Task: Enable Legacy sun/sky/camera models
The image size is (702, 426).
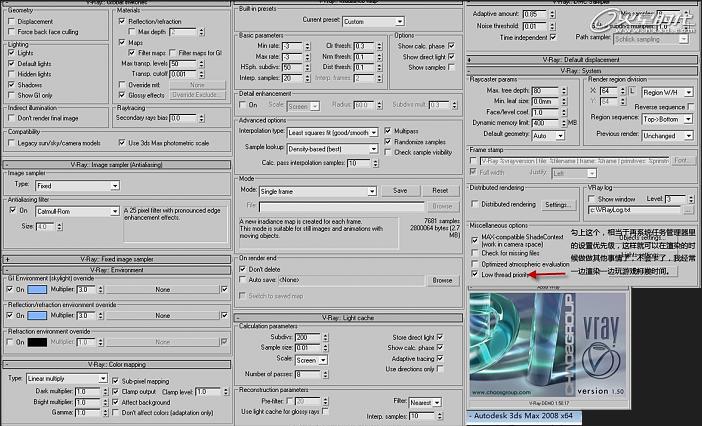Action: click(x=12, y=143)
